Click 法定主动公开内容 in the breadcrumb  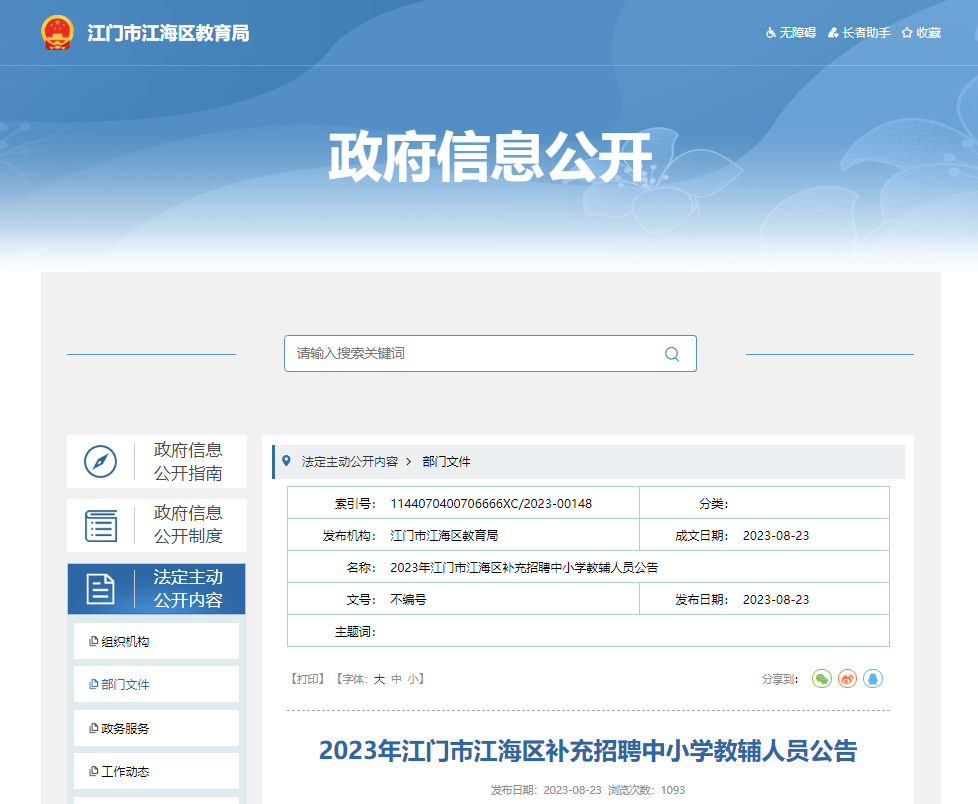[350, 462]
